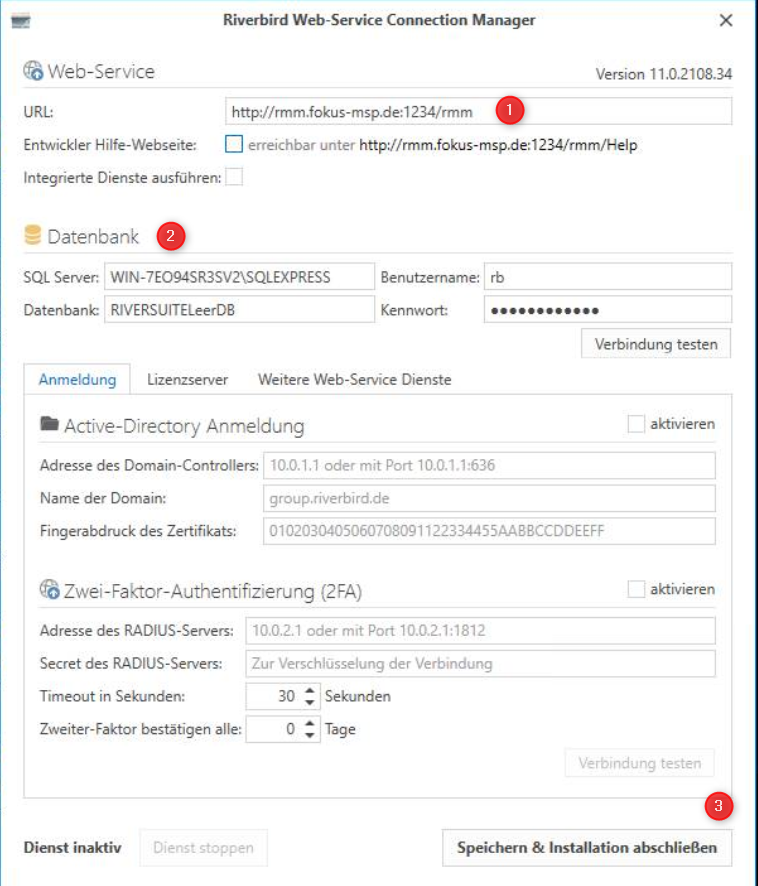Focus the SQL Server field
758x886 pixels.
(240, 277)
